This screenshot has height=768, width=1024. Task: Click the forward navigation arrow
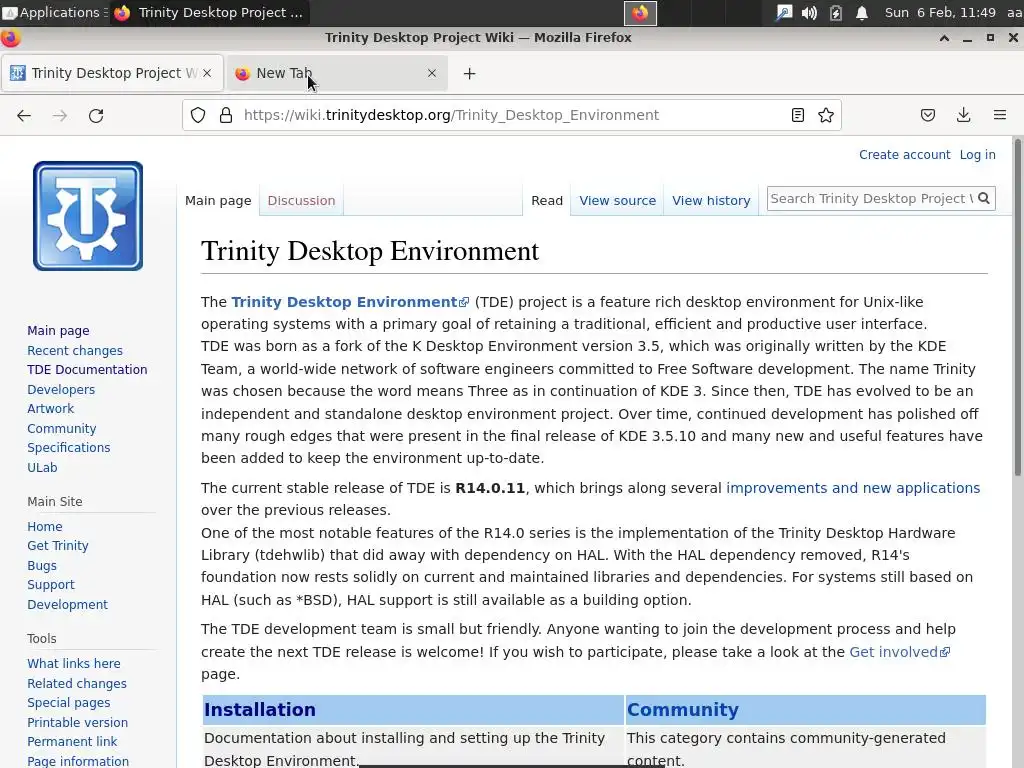(x=59, y=116)
